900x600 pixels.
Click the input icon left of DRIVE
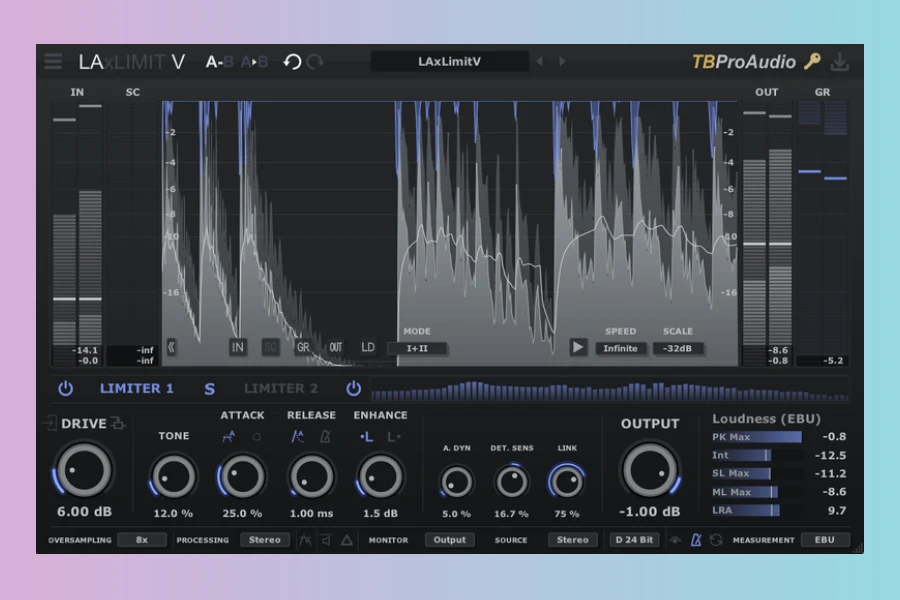pyautogui.click(x=49, y=424)
